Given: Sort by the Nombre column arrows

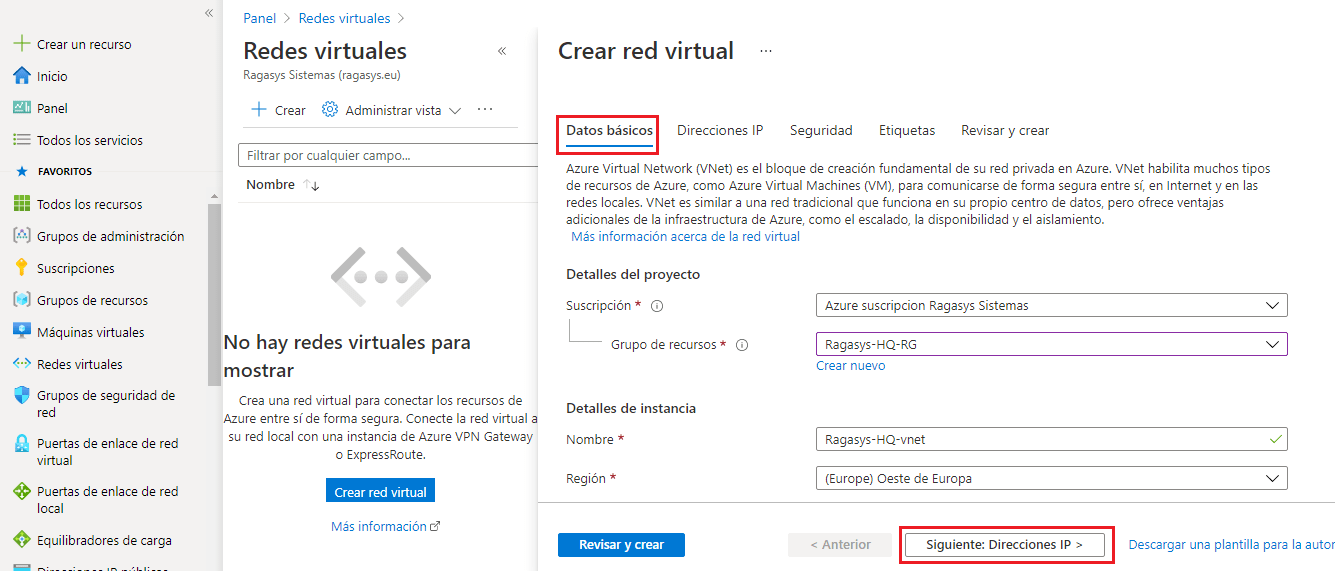Looking at the screenshot, I should click(311, 185).
